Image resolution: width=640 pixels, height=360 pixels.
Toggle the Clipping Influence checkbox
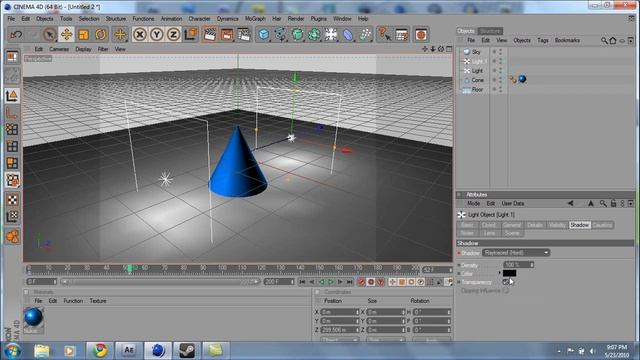point(506,291)
